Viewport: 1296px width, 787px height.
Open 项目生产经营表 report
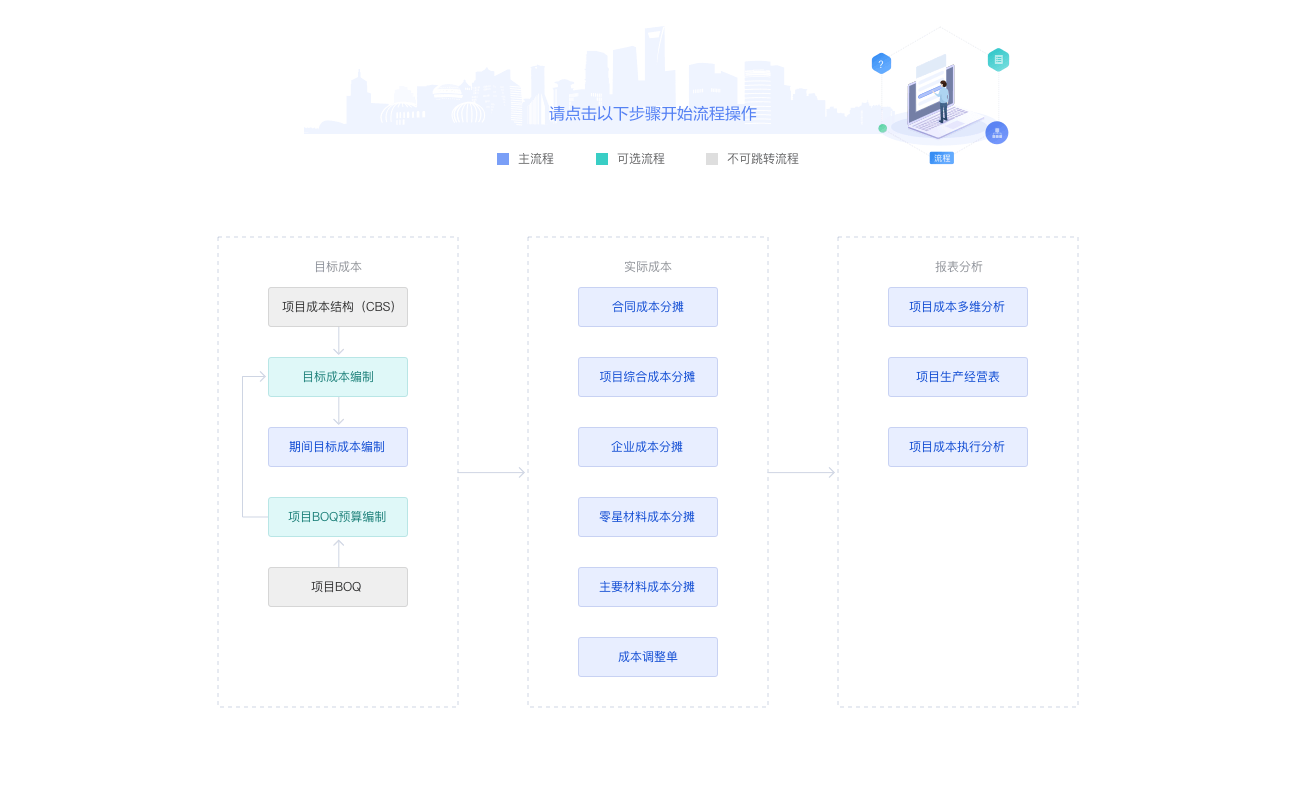(x=958, y=377)
